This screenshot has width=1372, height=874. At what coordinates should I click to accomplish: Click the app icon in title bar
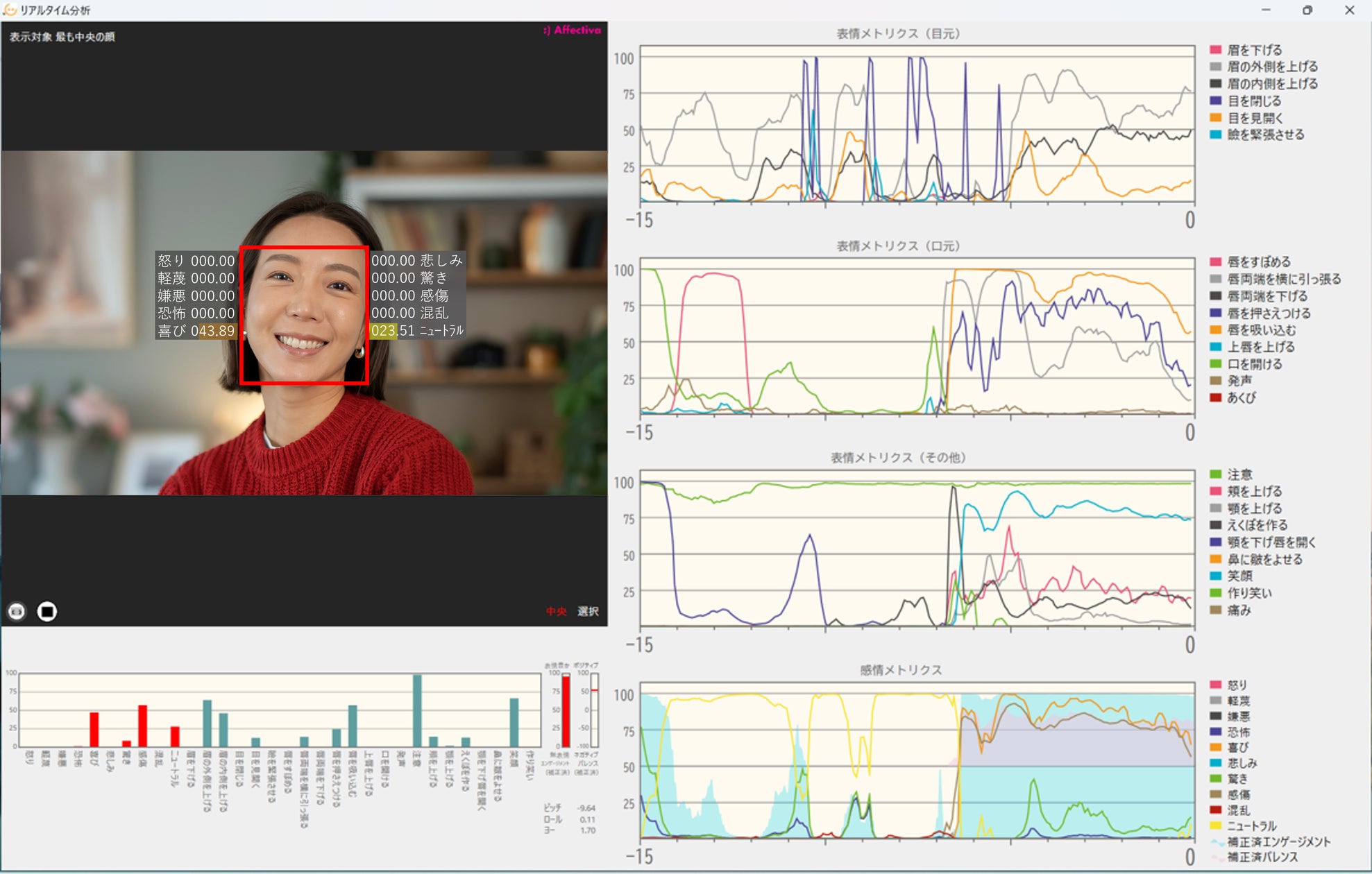click(x=10, y=10)
